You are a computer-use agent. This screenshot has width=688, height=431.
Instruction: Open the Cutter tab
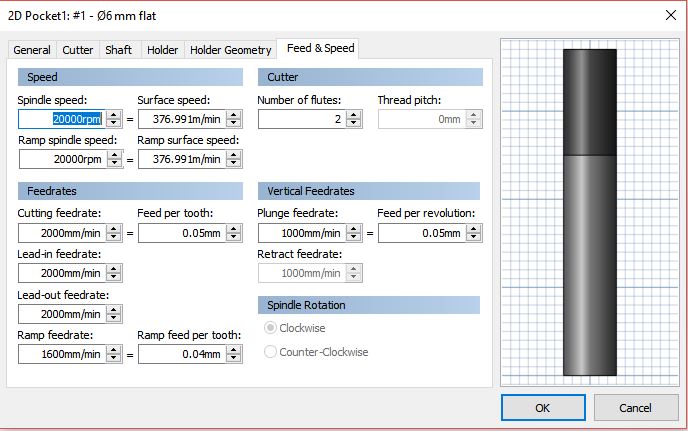click(x=78, y=50)
